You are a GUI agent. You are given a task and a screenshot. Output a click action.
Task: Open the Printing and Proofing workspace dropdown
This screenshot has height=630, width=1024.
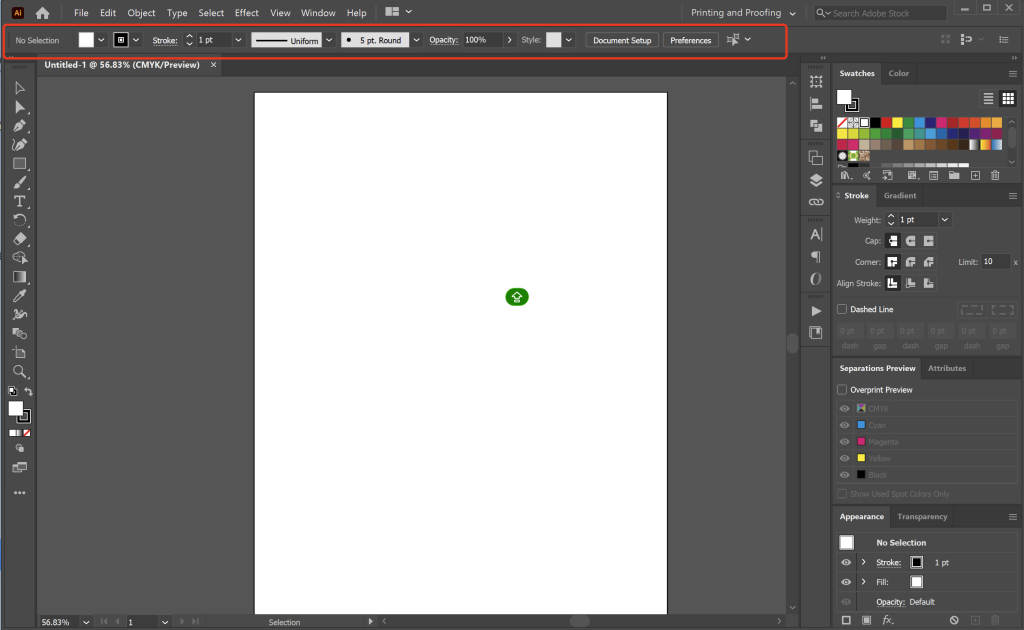[x=743, y=13]
